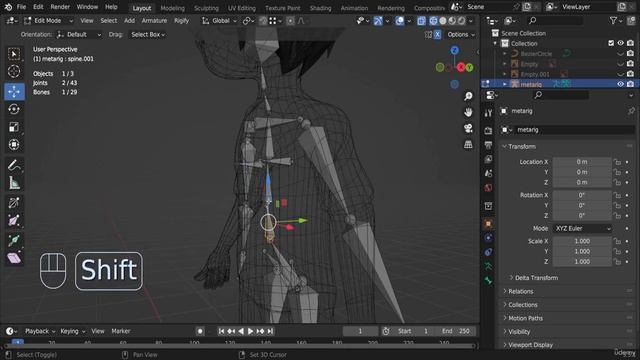Open the Armature menu

pyautogui.click(x=154, y=21)
